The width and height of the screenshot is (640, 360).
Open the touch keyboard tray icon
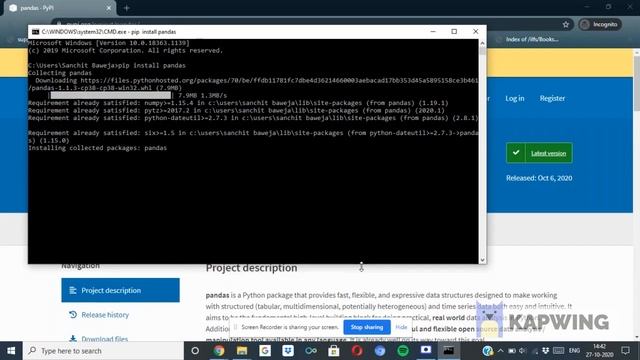tap(558, 351)
